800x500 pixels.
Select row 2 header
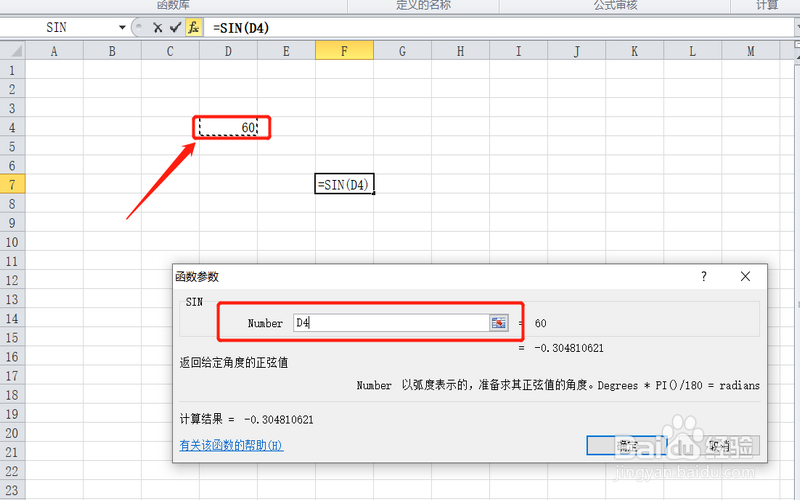(12, 89)
